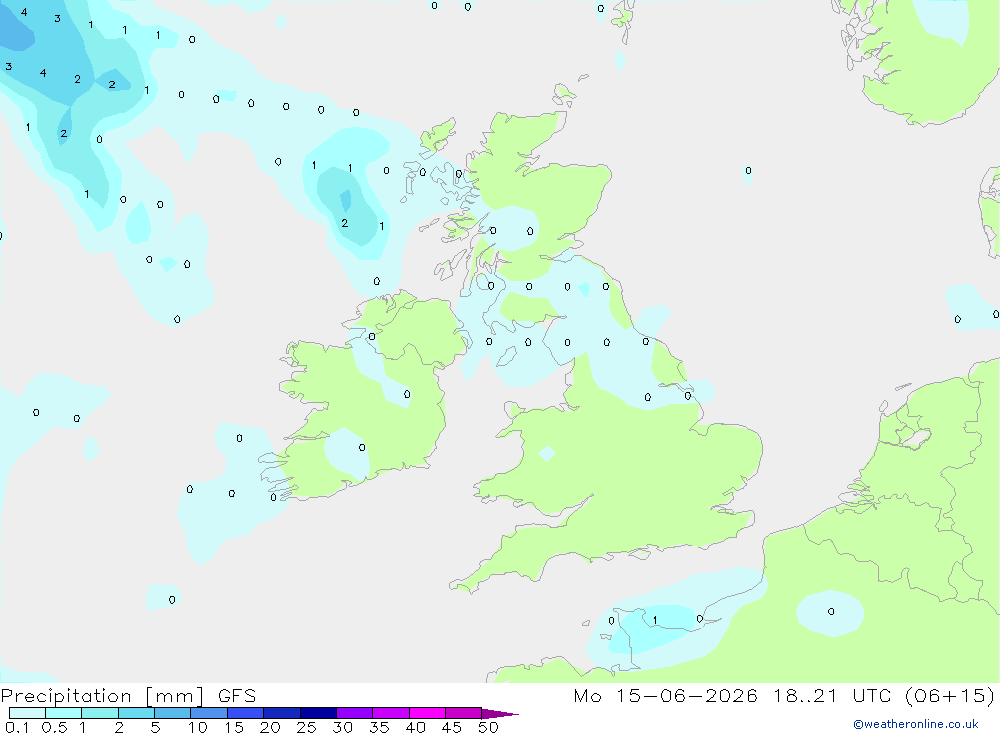Image resolution: width=1000 pixels, height=733 pixels.
Task: Pick the 10–15 mm legend color swatch
Action: [x=209, y=713]
